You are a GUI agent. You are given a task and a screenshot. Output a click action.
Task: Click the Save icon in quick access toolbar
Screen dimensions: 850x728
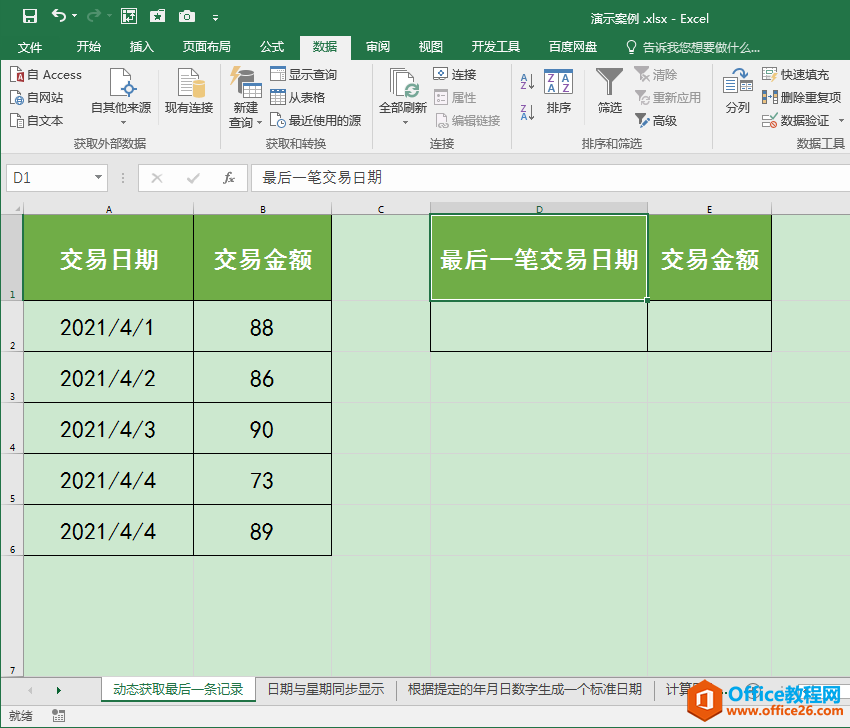(x=29, y=16)
